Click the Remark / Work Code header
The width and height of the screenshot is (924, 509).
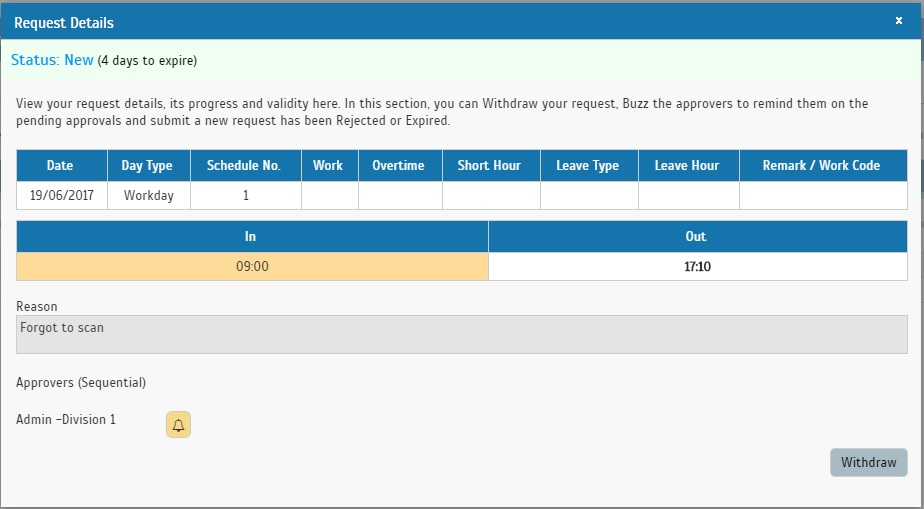(821, 166)
